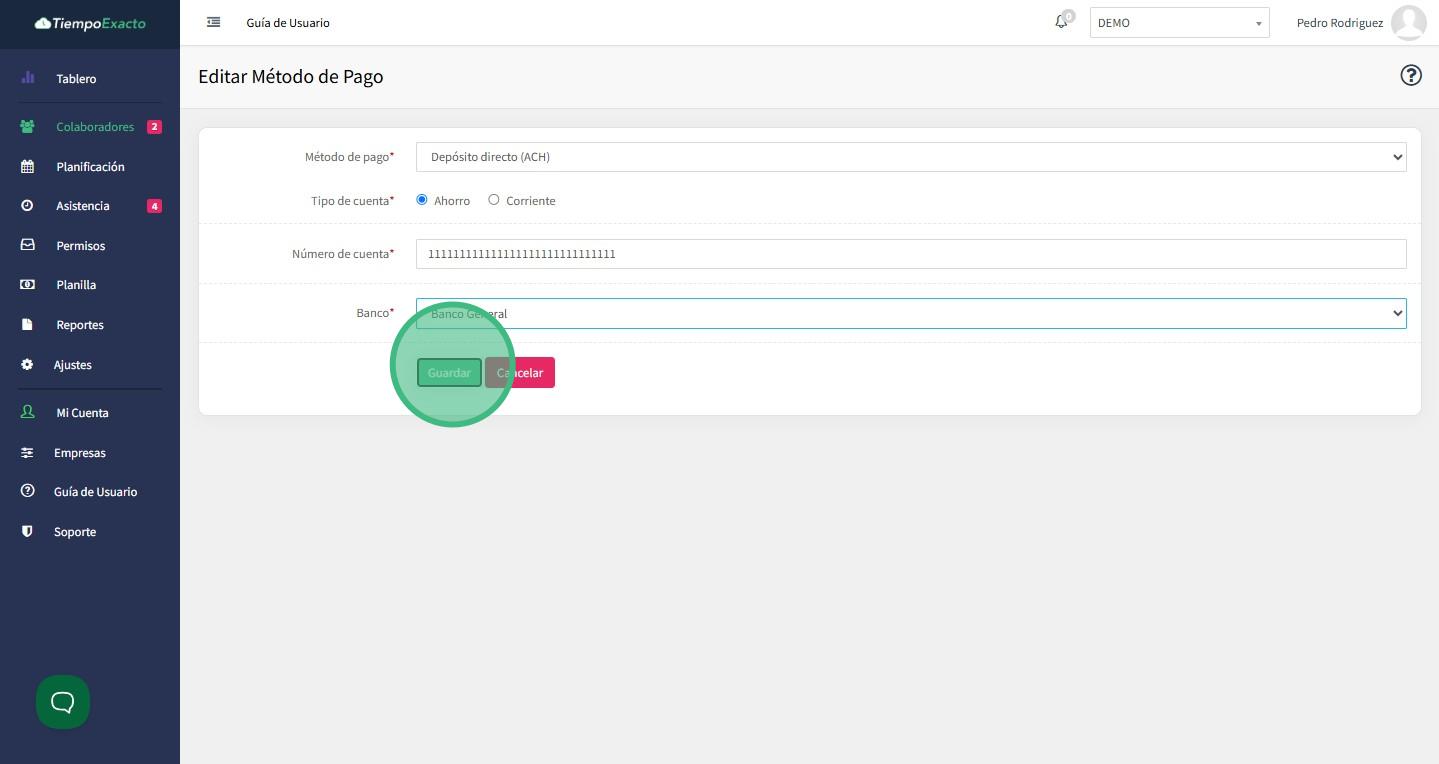Open the chat support bubble

click(63, 702)
